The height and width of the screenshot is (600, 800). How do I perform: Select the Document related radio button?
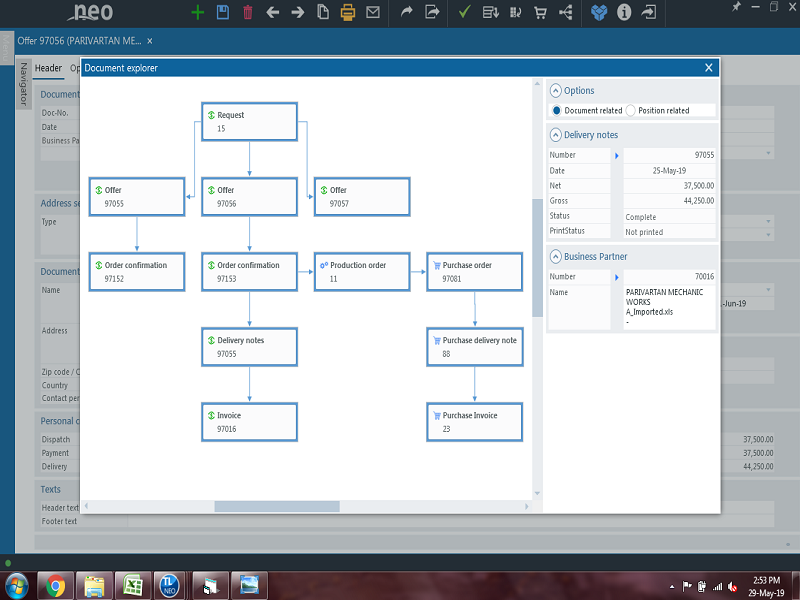(557, 110)
